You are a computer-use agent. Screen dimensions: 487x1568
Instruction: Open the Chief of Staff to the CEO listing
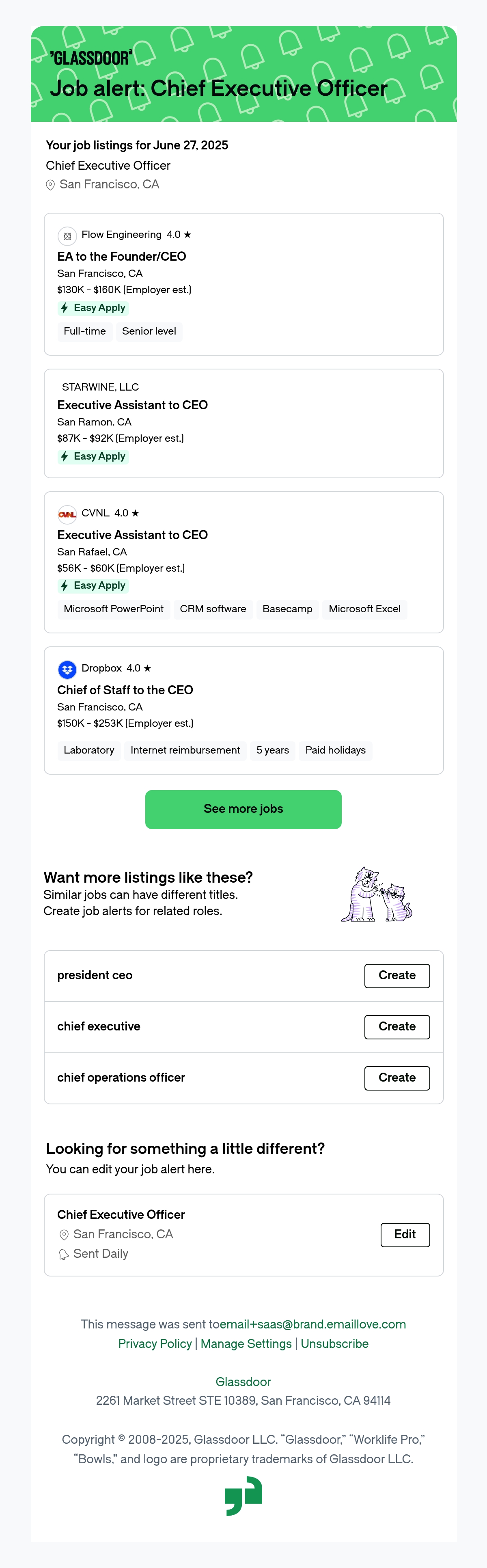(x=125, y=690)
